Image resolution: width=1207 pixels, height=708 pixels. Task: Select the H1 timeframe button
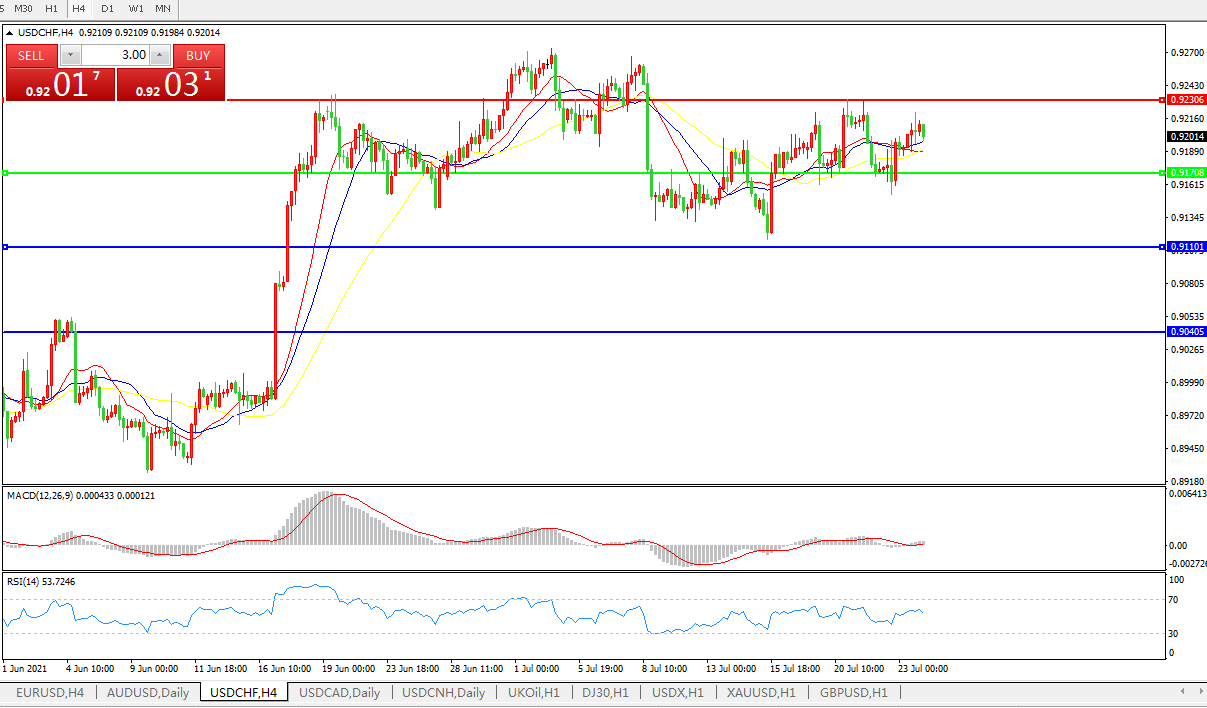click(x=52, y=8)
